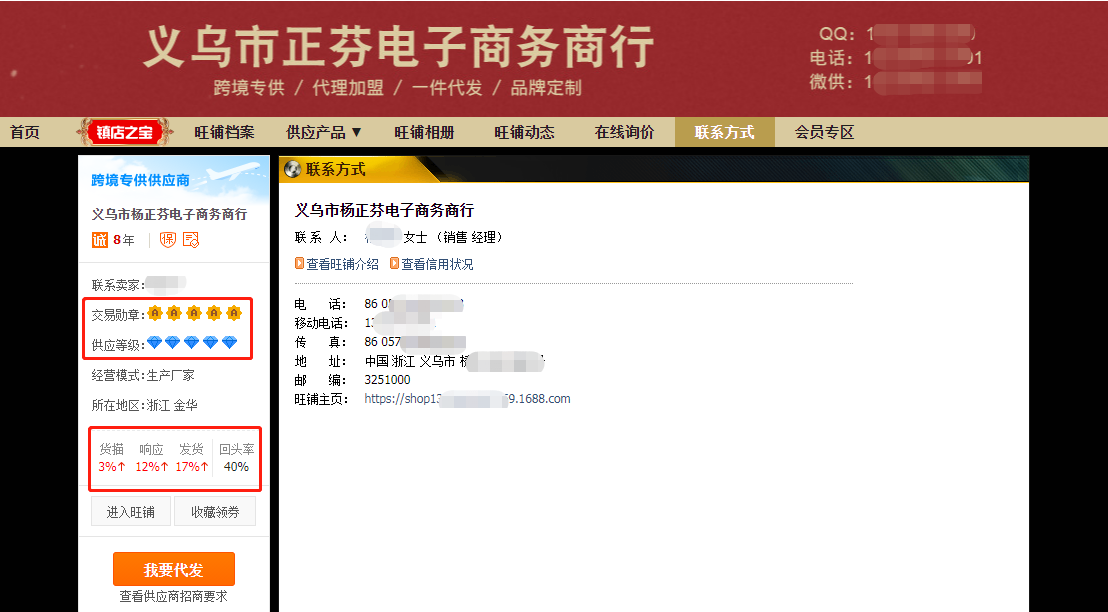Click the 诚信通 orange badge icon
This screenshot has height=612, width=1108.
point(100,240)
